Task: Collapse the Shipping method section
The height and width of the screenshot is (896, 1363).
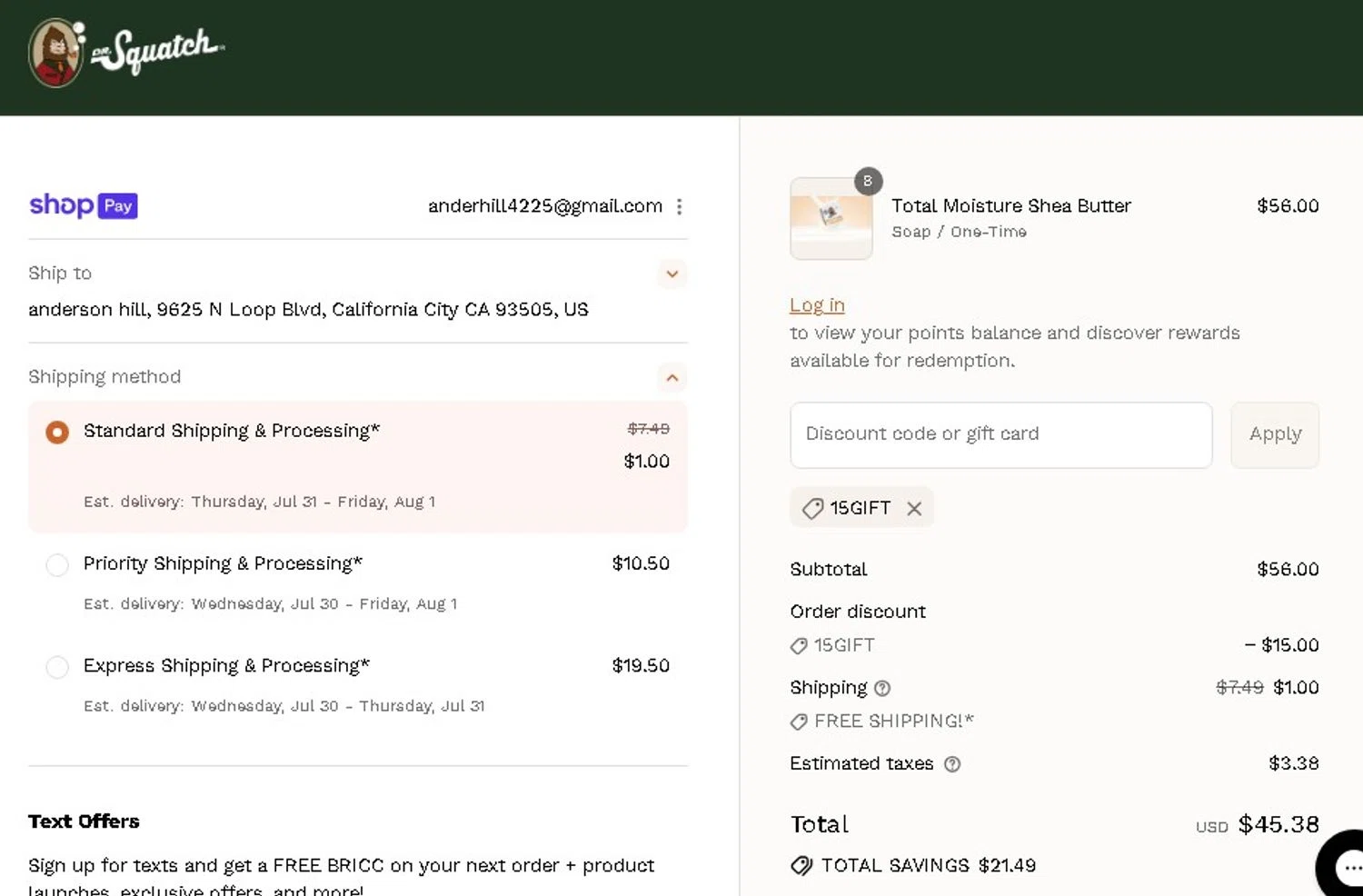Action: [672, 377]
